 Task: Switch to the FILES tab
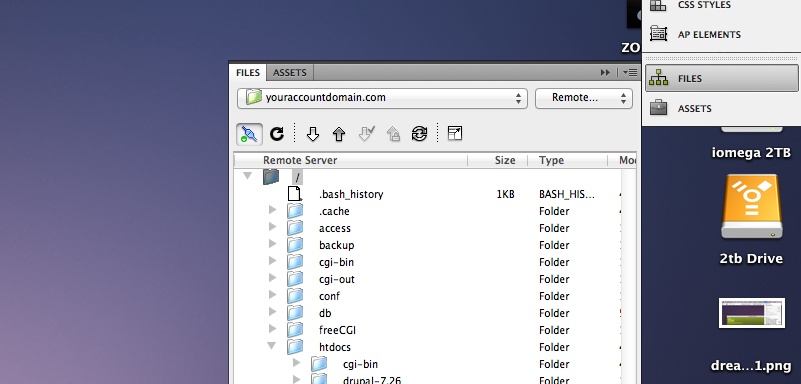tap(248, 73)
